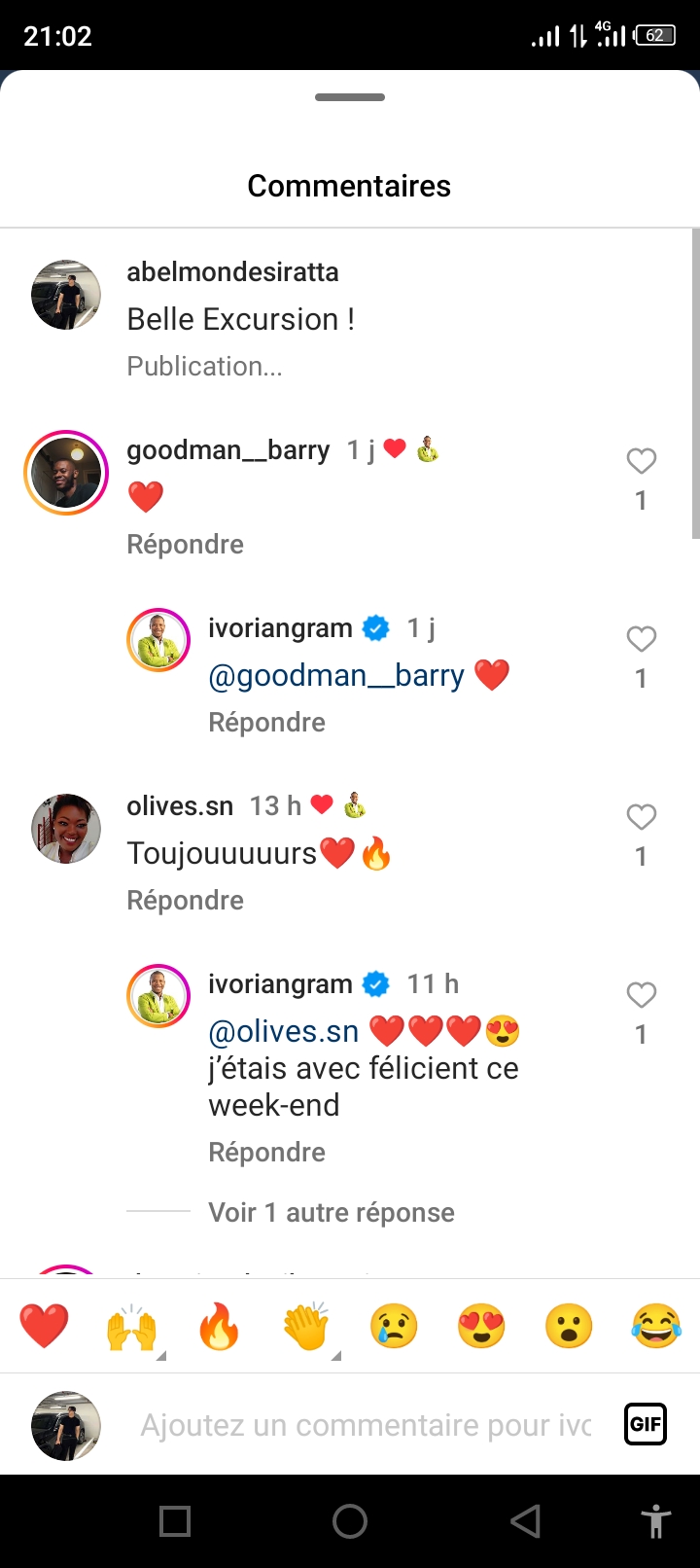
Task: Tap the GIF button in comment field
Action: tap(646, 1425)
